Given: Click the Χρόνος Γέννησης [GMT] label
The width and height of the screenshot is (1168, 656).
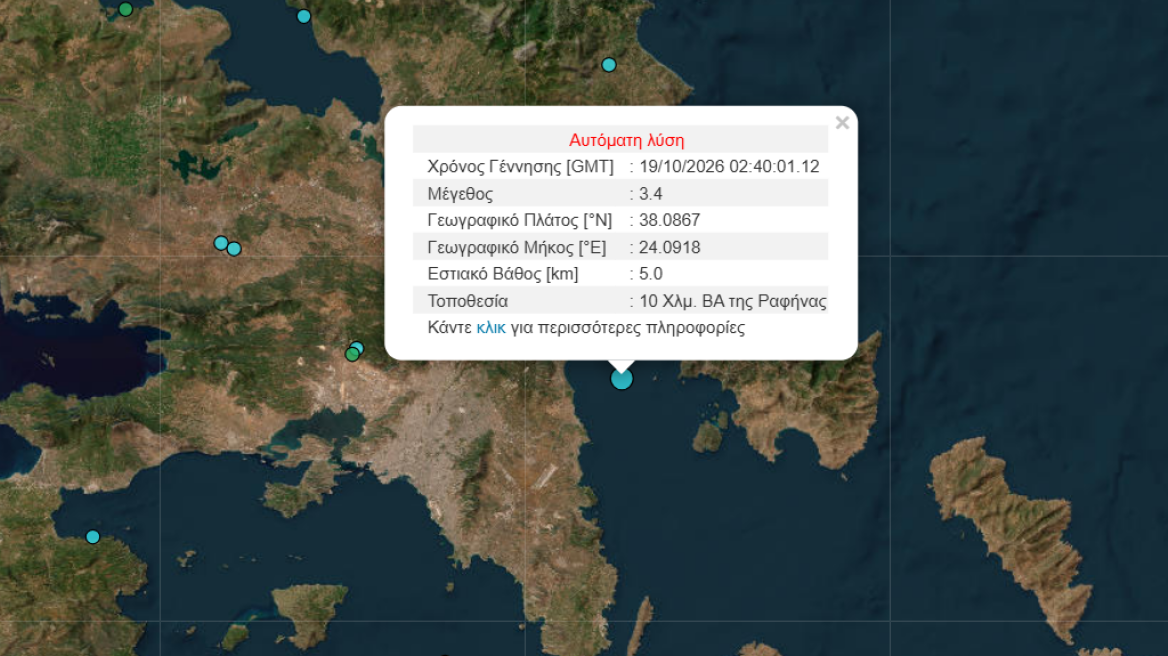Looking at the screenshot, I should point(520,167).
